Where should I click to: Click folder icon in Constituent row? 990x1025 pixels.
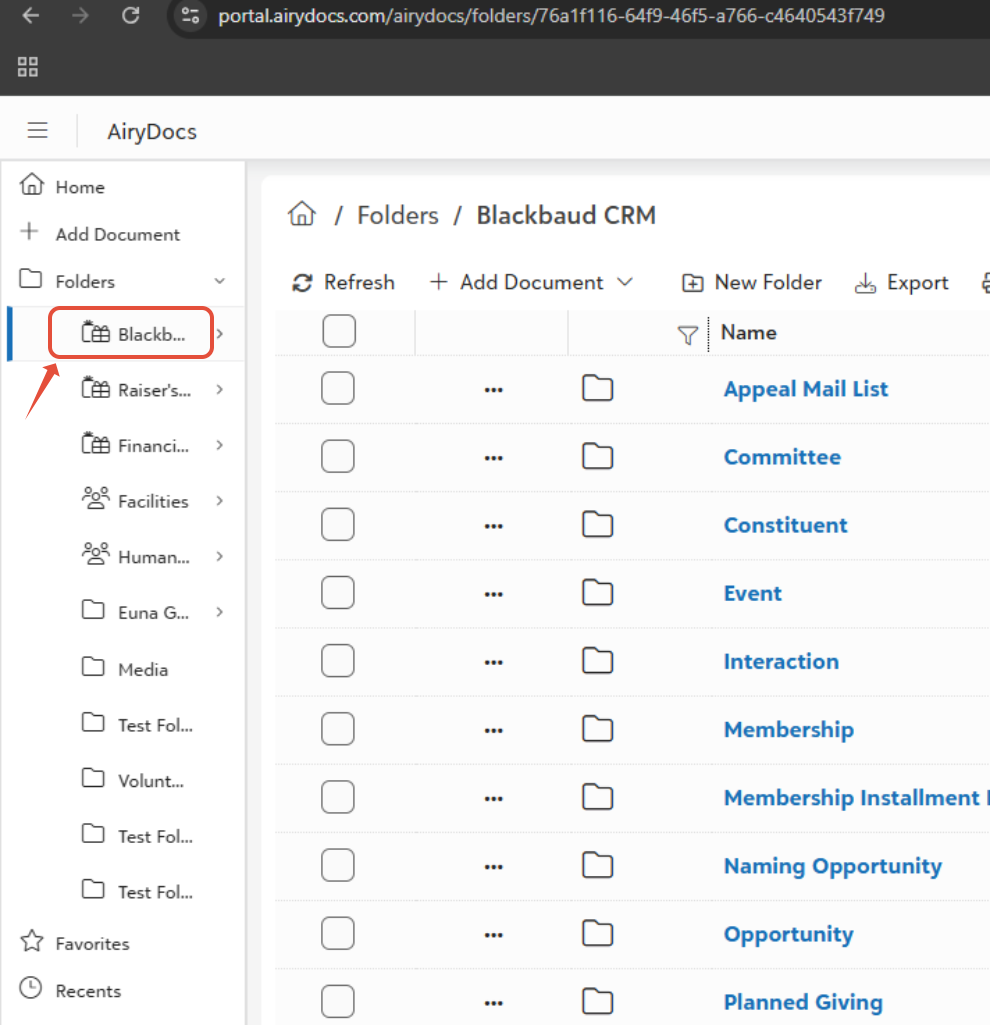pos(598,524)
